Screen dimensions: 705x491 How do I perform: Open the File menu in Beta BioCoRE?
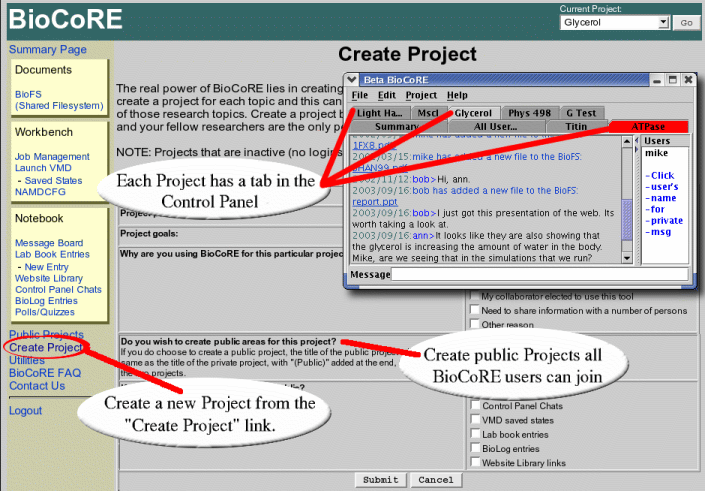pyautogui.click(x=359, y=95)
